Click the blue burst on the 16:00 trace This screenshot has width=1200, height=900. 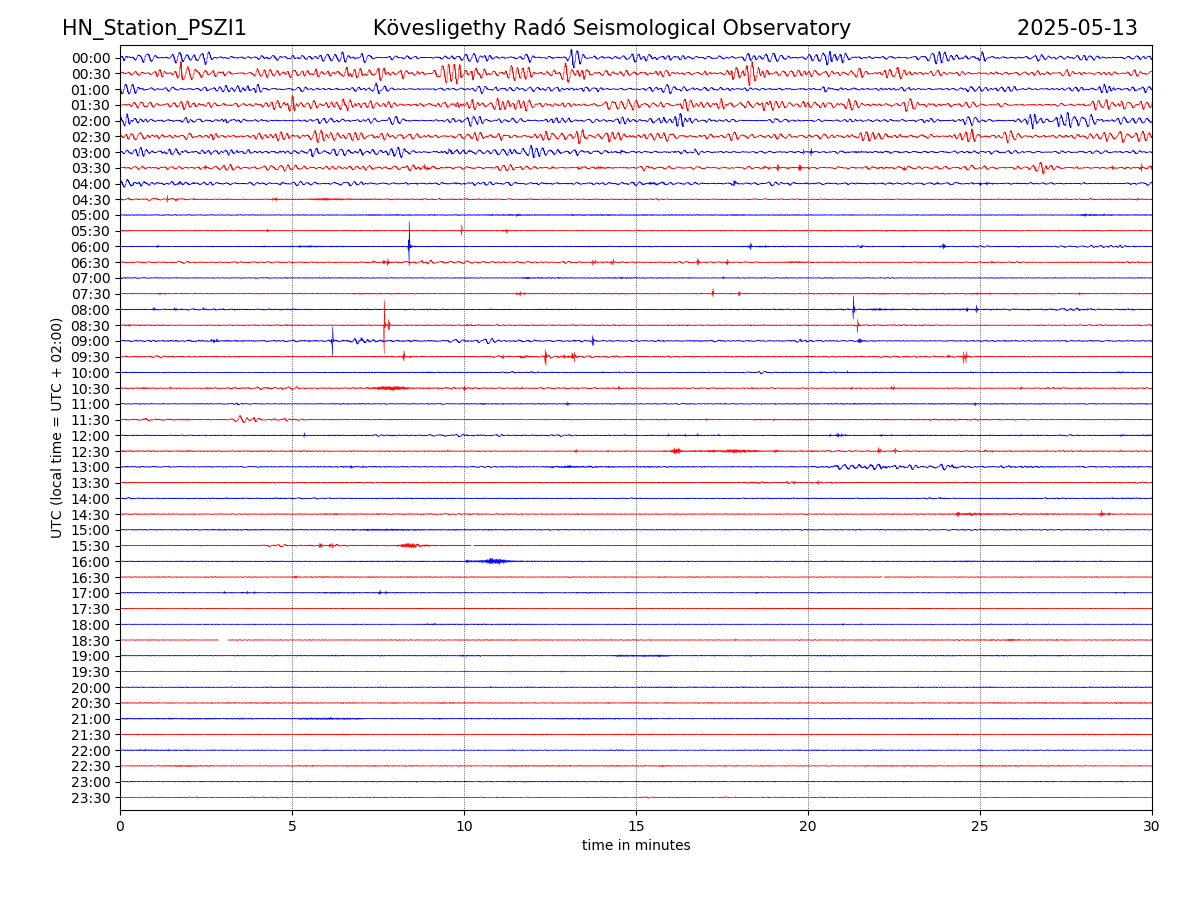tap(492, 561)
